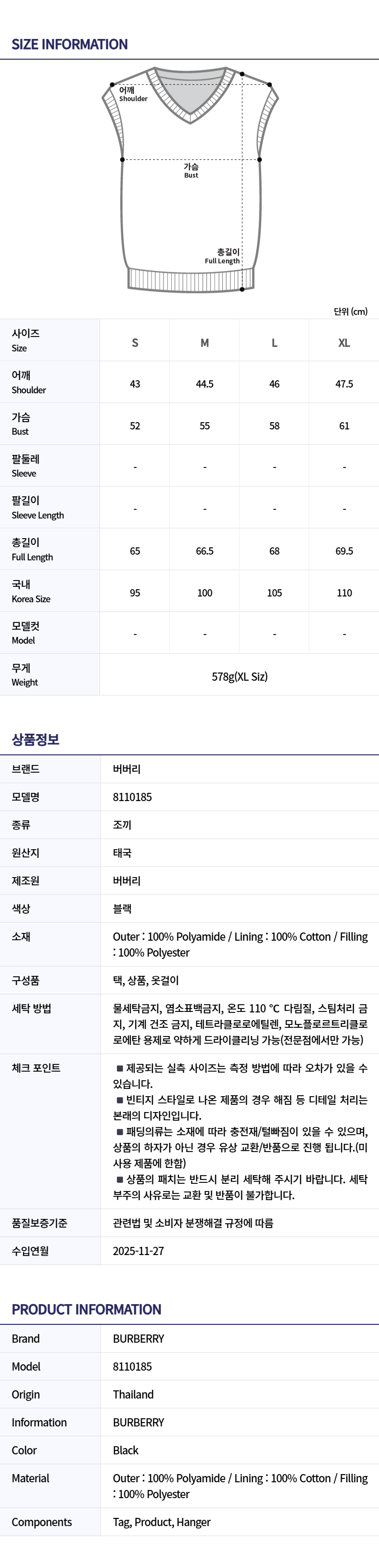The height and width of the screenshot is (1568, 379).
Task: Click the 단위 (cm) unit label
Action: (x=351, y=311)
